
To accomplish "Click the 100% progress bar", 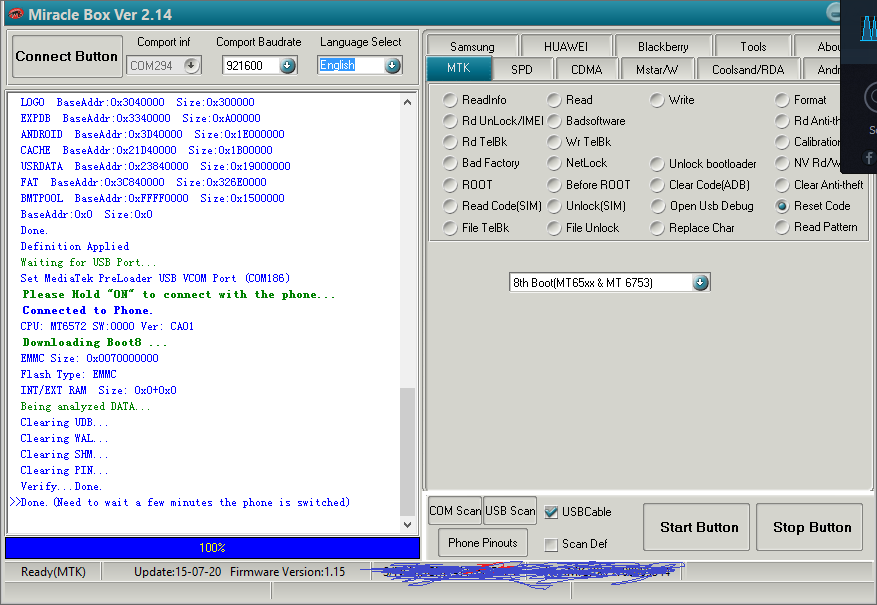I will tap(213, 547).
